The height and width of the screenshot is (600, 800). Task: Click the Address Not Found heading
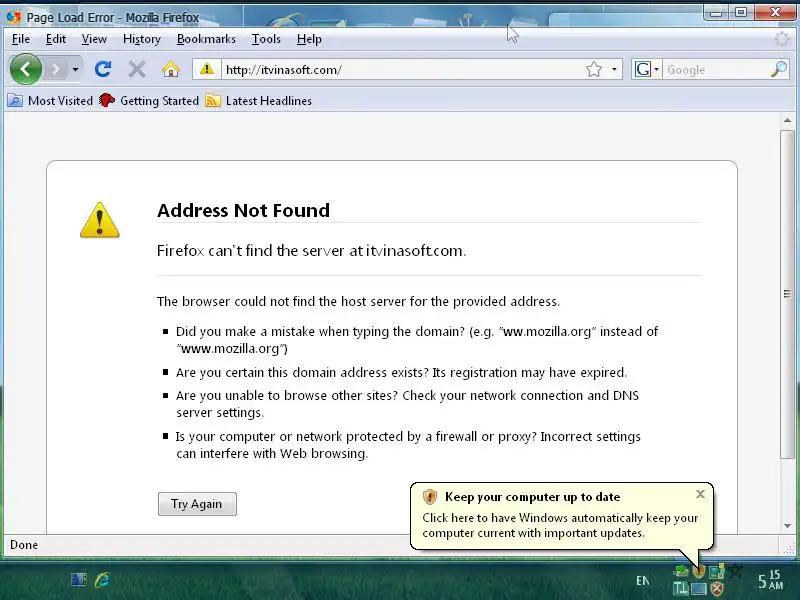pyautogui.click(x=243, y=210)
